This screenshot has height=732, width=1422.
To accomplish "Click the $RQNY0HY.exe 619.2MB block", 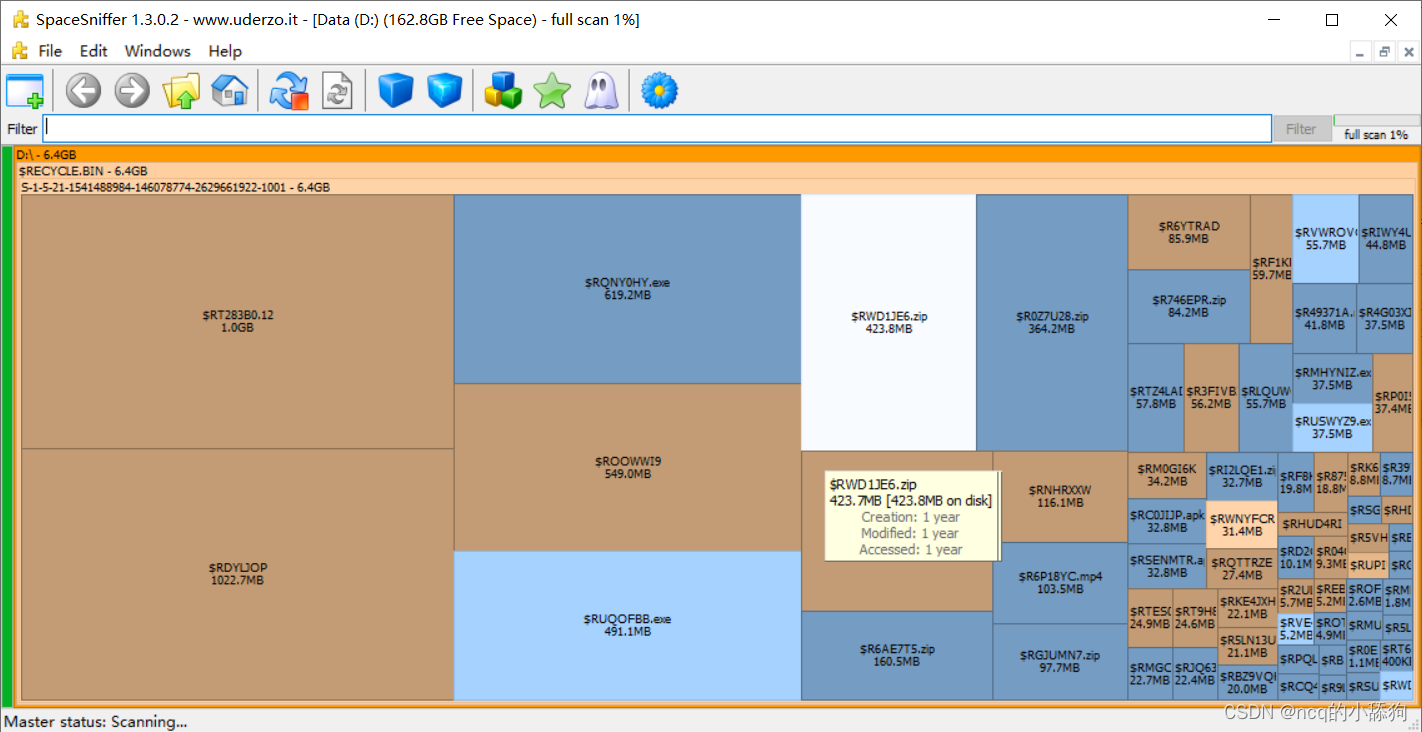I will [627, 289].
